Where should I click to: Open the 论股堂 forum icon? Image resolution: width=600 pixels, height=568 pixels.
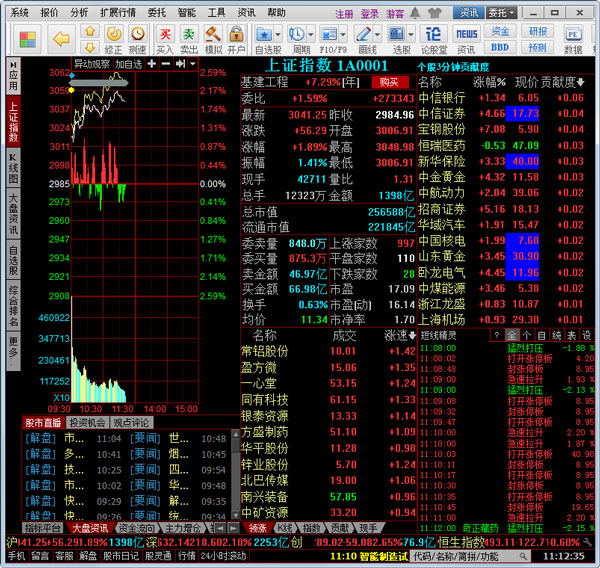point(434,34)
